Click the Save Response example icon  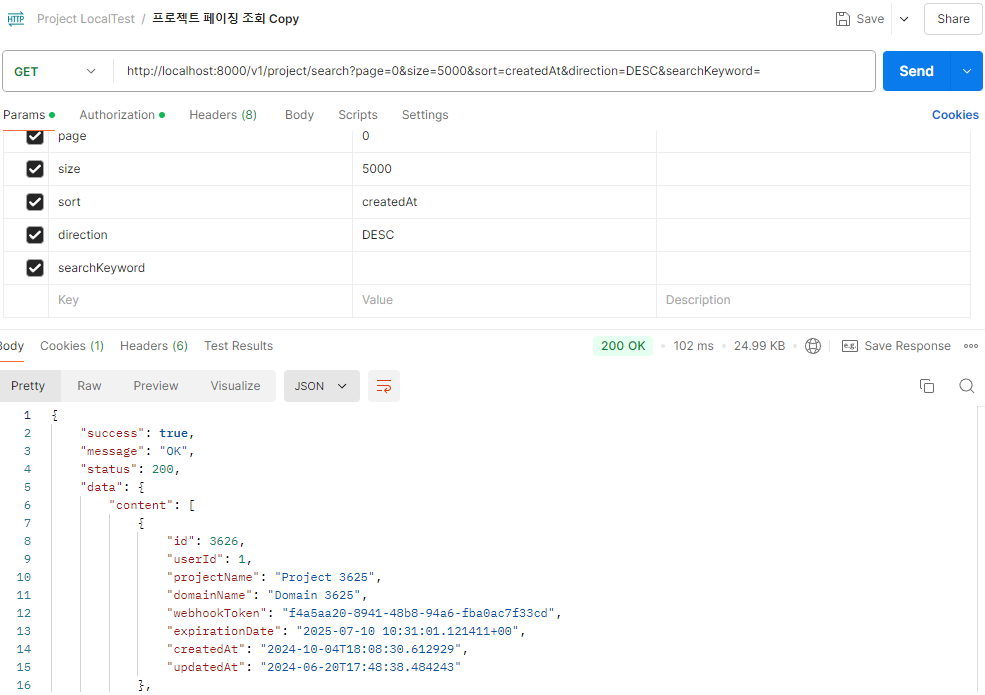849,346
